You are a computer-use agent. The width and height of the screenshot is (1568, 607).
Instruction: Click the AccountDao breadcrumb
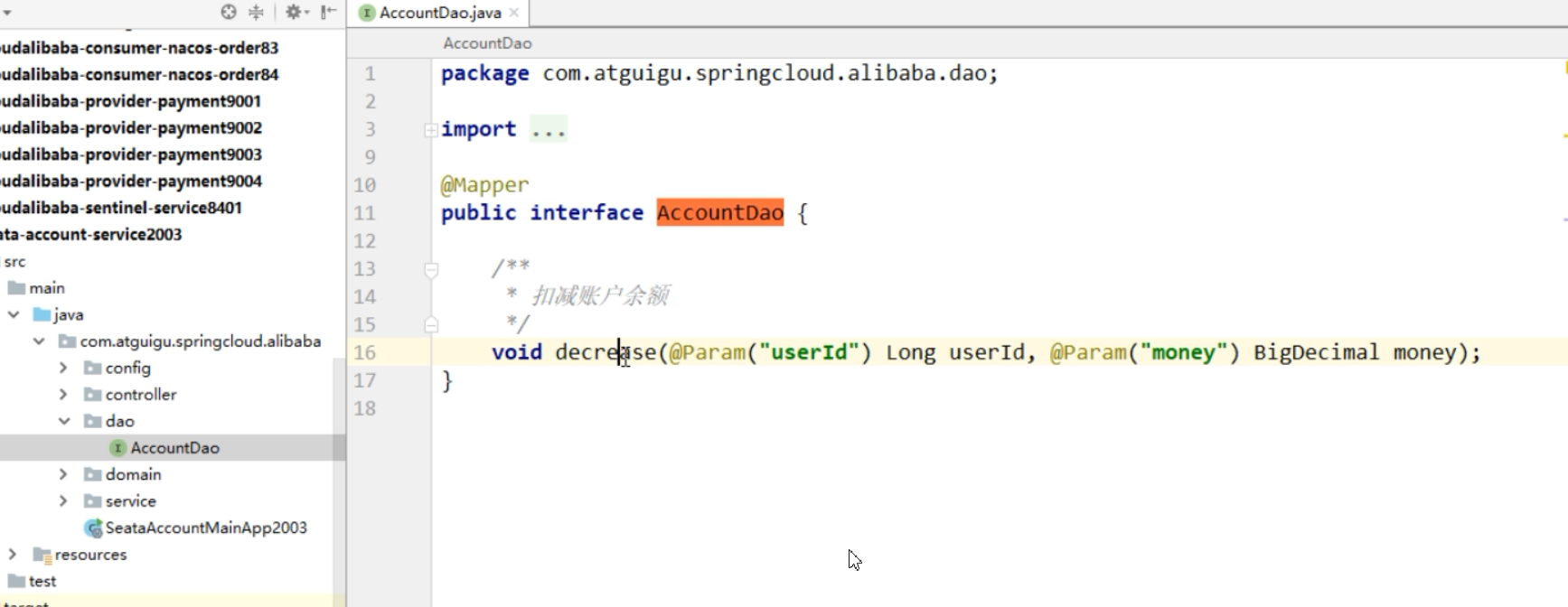[487, 42]
